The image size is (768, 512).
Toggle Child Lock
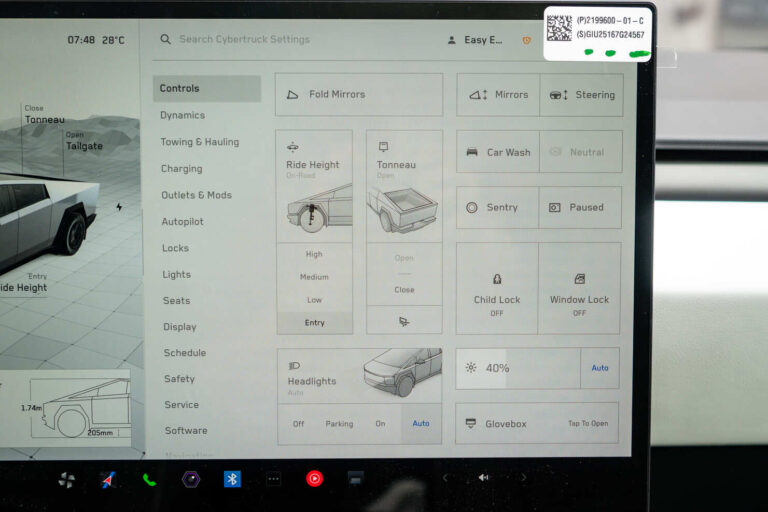[x=497, y=289]
